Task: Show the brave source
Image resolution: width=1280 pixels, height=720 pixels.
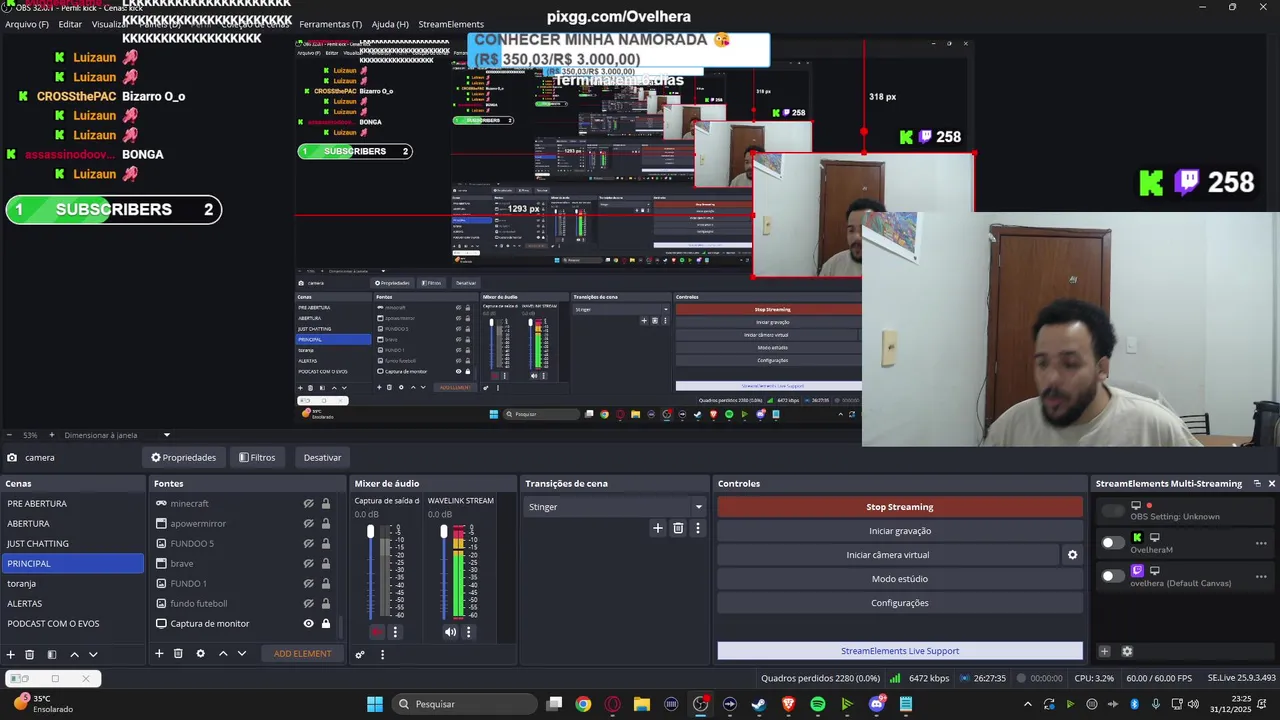Action: pos(309,563)
